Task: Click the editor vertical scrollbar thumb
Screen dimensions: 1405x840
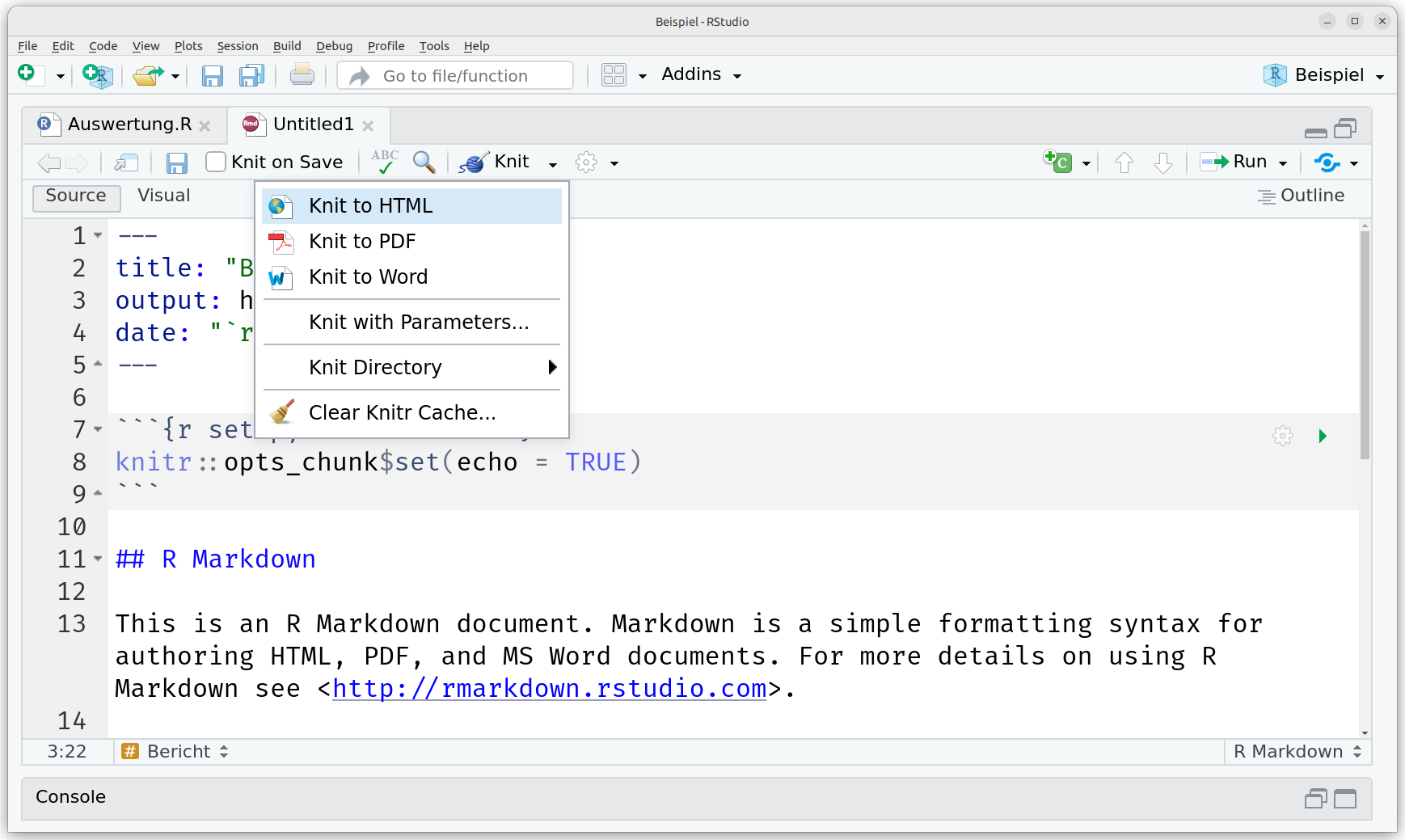Action: tap(1365, 345)
